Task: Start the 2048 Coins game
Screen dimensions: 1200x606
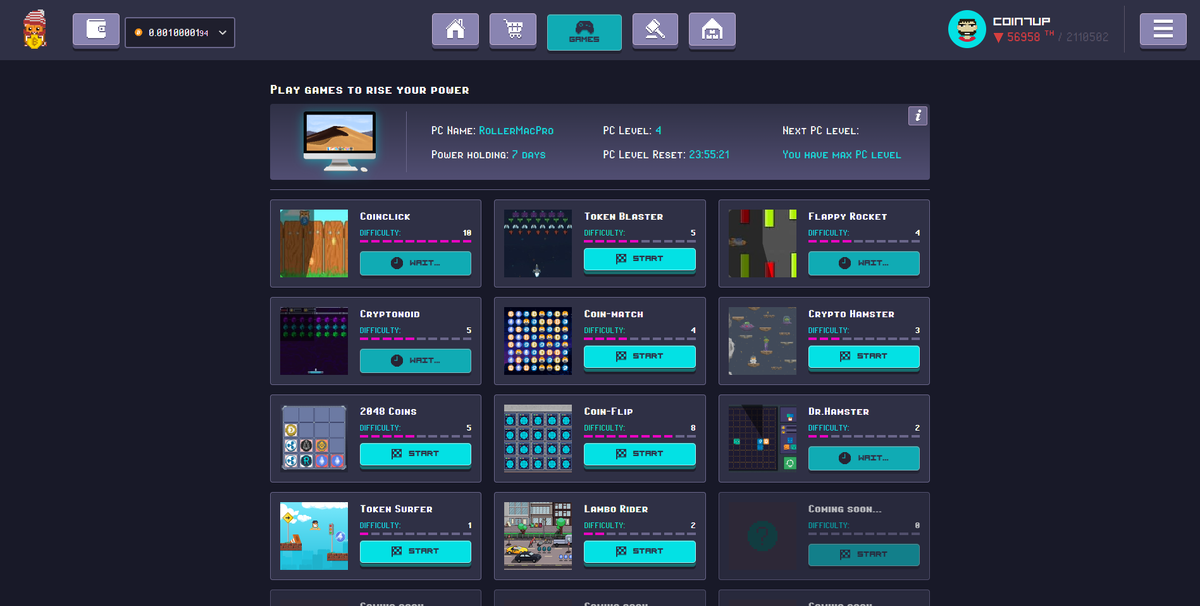Action: (415, 454)
